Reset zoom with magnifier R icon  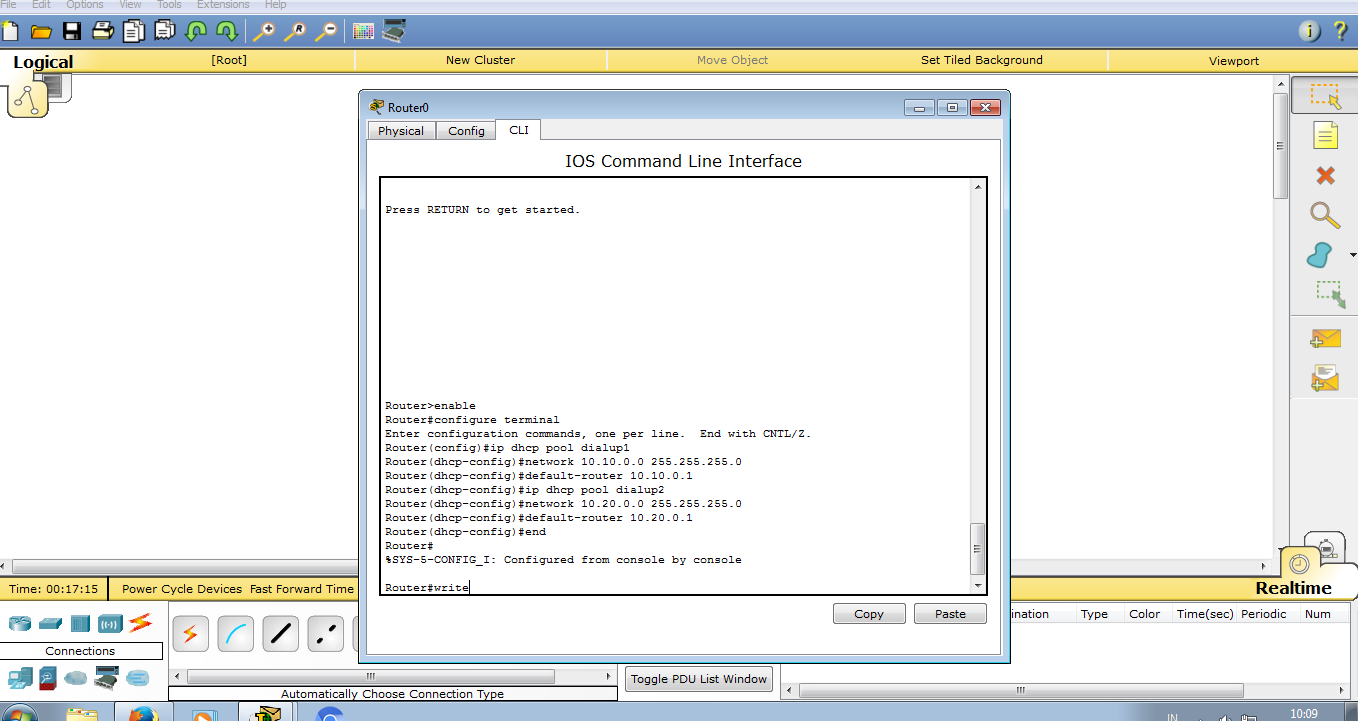[295, 31]
